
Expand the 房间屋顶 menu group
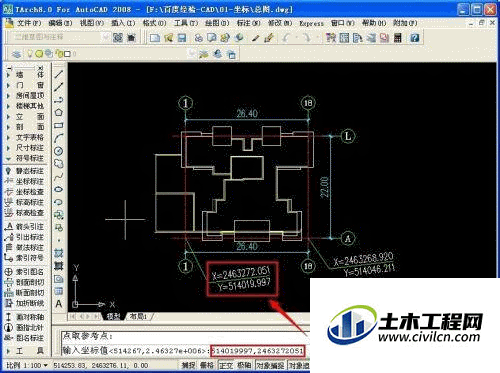pyautogui.click(x=25, y=96)
